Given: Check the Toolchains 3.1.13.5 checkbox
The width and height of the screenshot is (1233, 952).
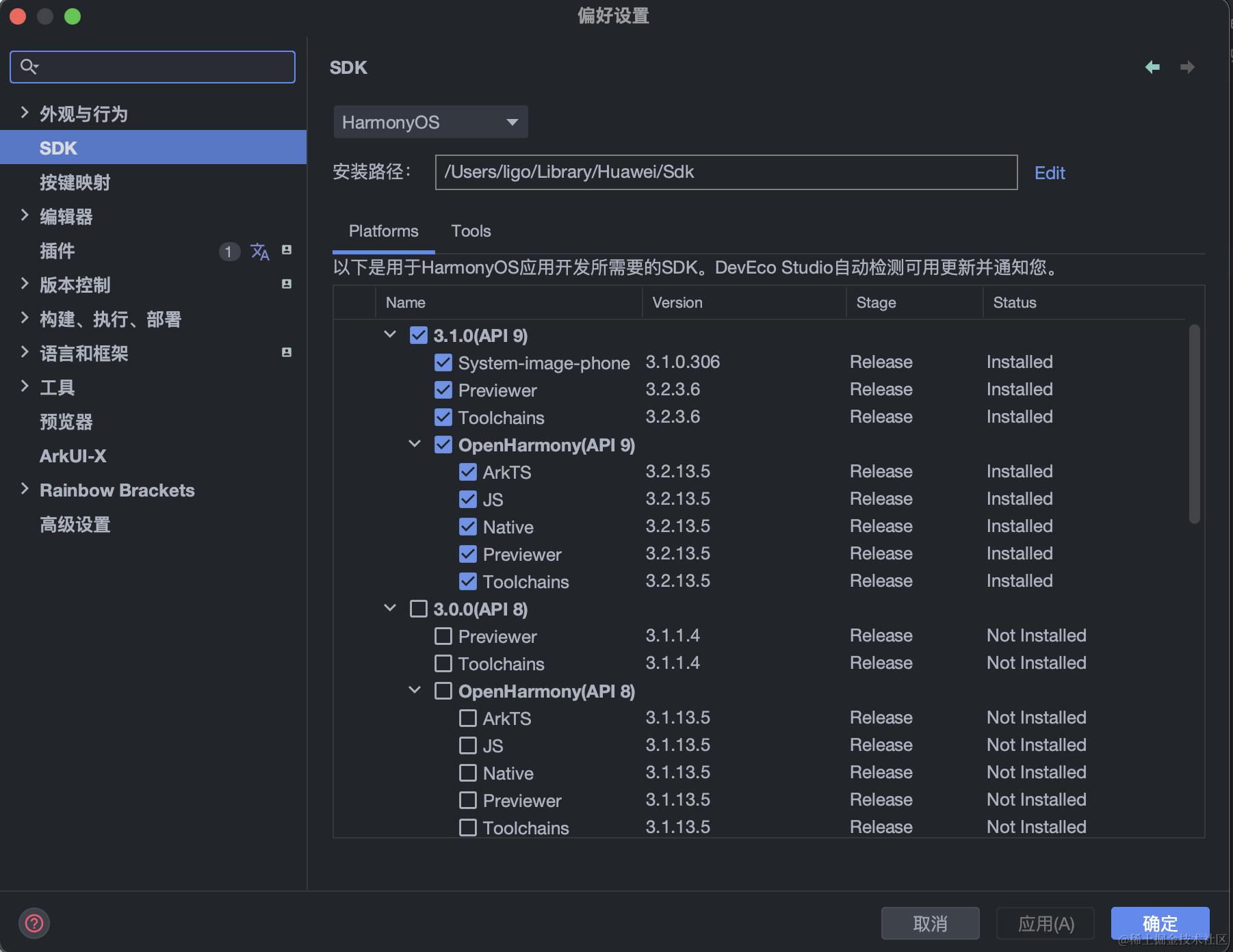Looking at the screenshot, I should (468, 828).
